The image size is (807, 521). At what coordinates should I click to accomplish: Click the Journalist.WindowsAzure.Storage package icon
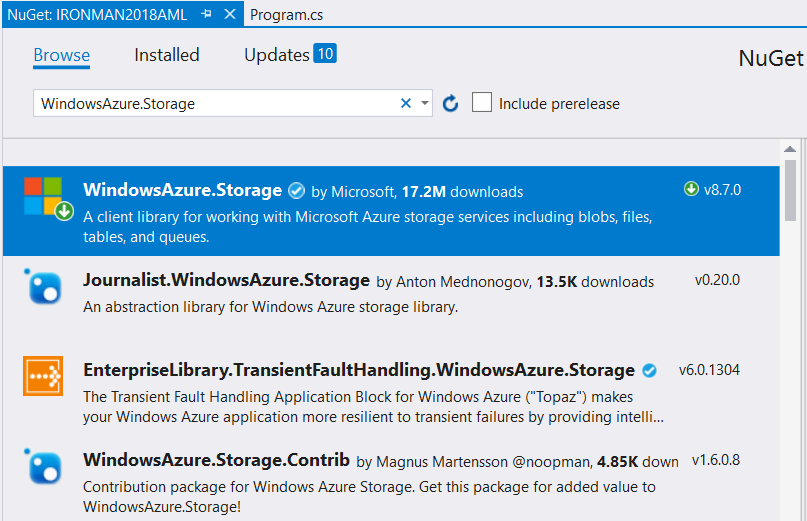click(x=43, y=287)
